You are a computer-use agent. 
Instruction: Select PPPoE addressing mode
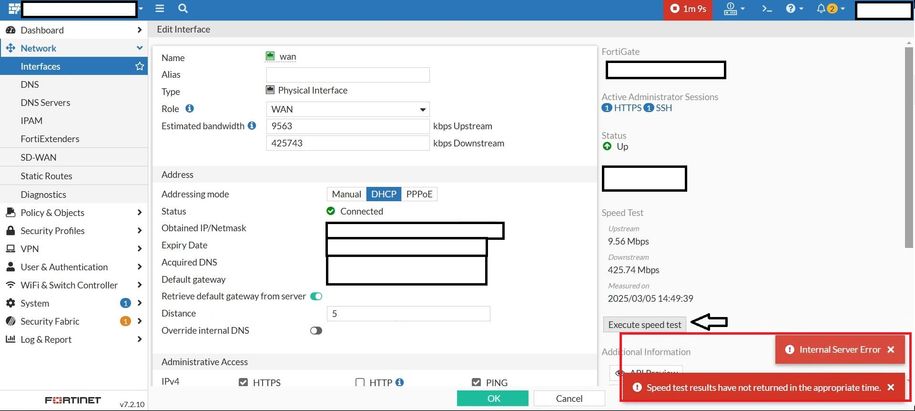[420, 194]
